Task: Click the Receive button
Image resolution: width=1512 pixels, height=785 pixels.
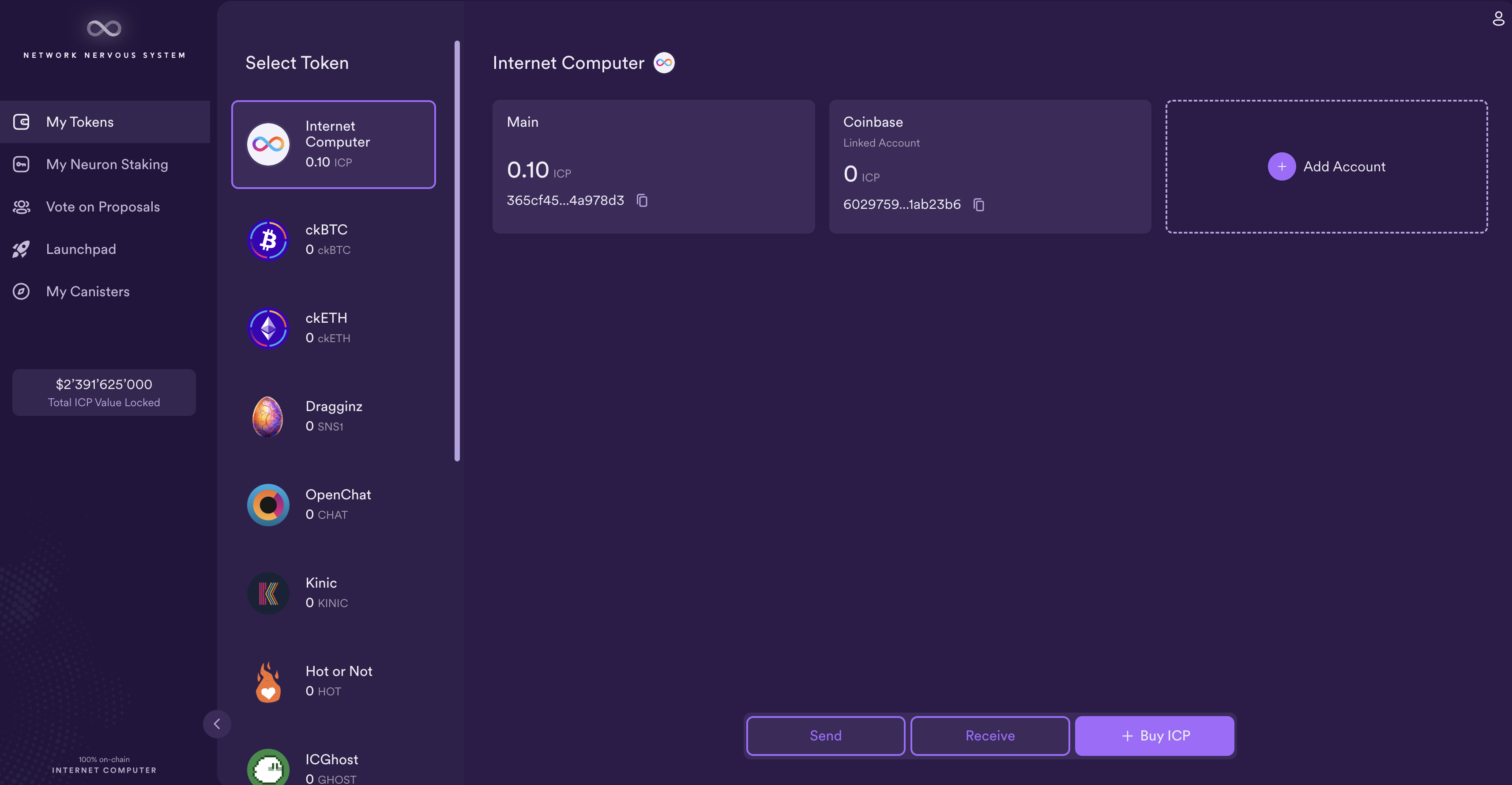Action: pyautogui.click(x=990, y=735)
